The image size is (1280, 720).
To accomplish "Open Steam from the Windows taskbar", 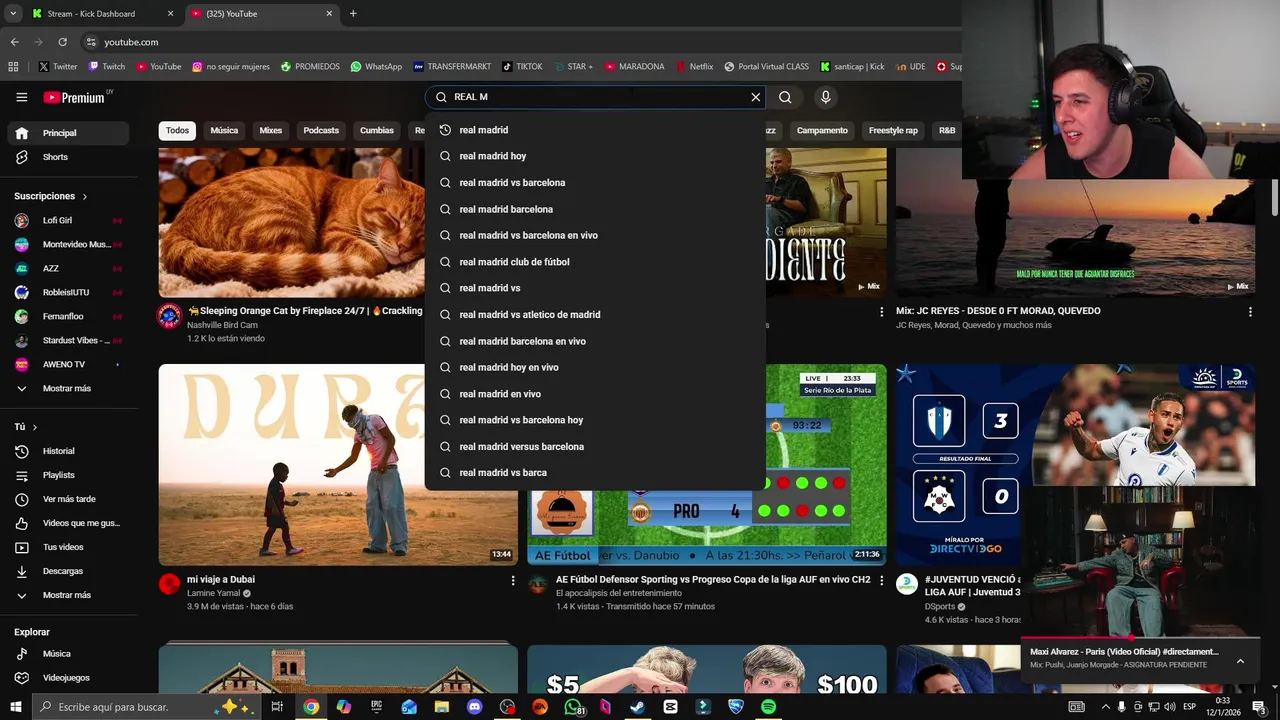I will pos(637,707).
